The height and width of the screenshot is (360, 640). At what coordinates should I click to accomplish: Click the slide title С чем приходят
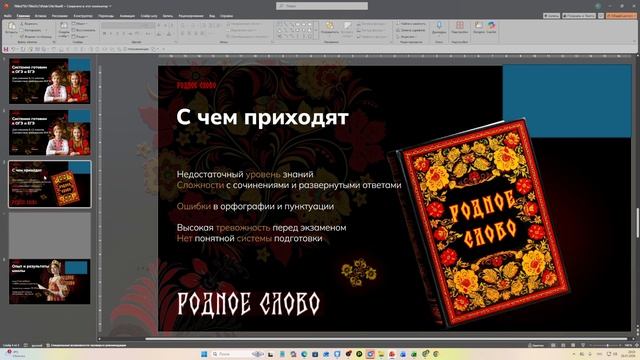point(262,118)
